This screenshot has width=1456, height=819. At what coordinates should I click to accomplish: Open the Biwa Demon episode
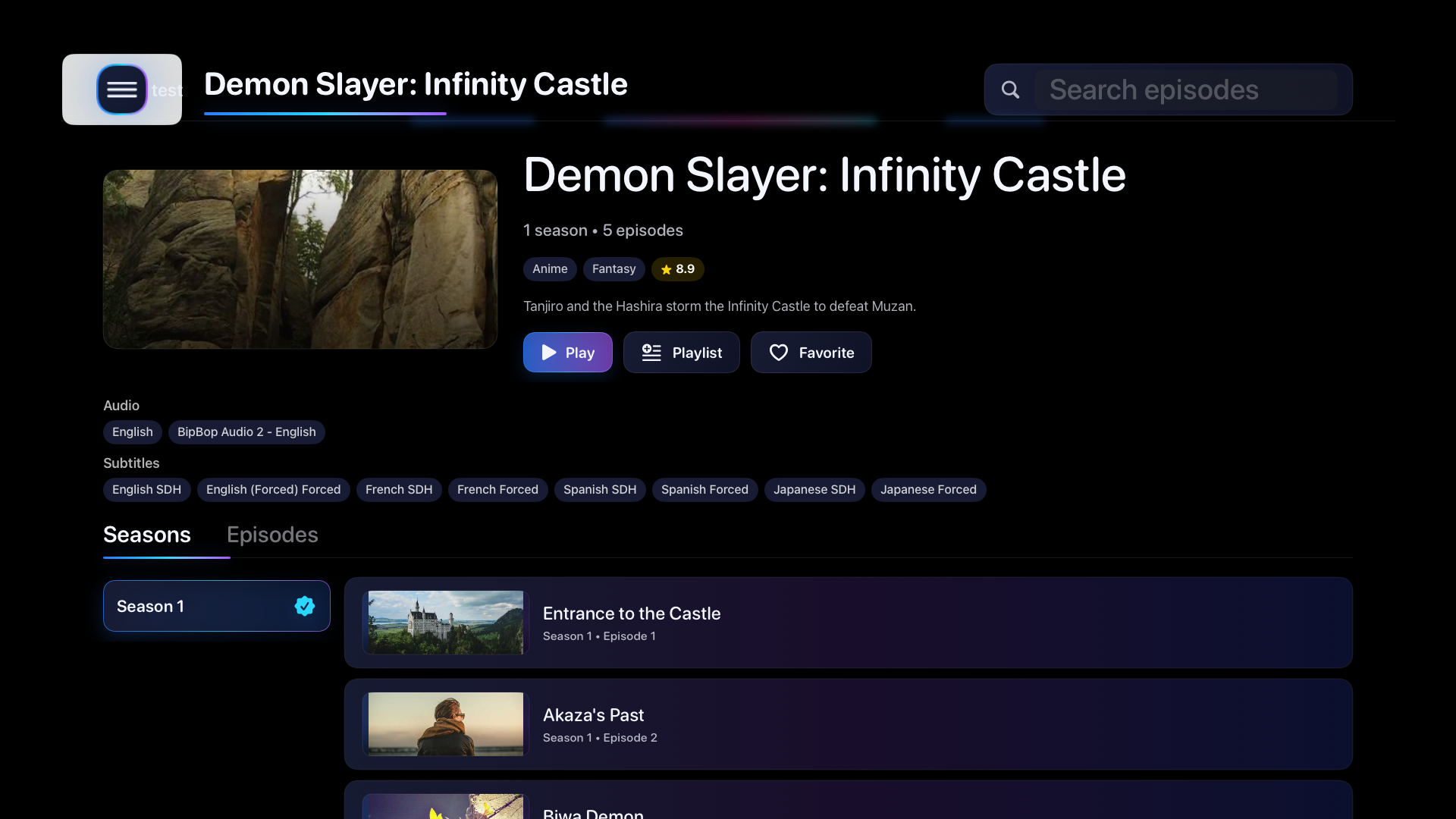[x=848, y=801]
